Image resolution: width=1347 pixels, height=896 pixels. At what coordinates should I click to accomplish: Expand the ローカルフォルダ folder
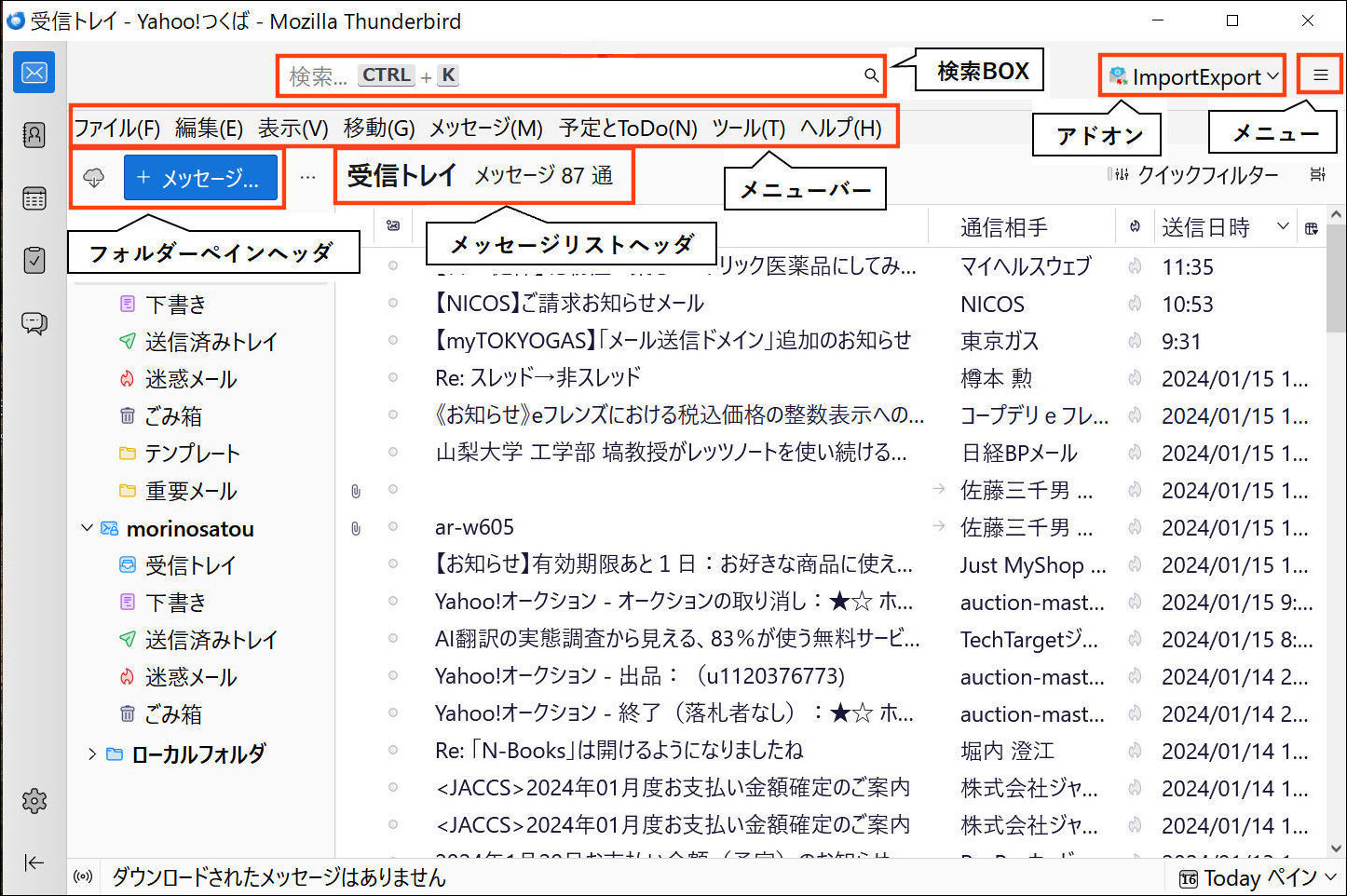click(91, 753)
